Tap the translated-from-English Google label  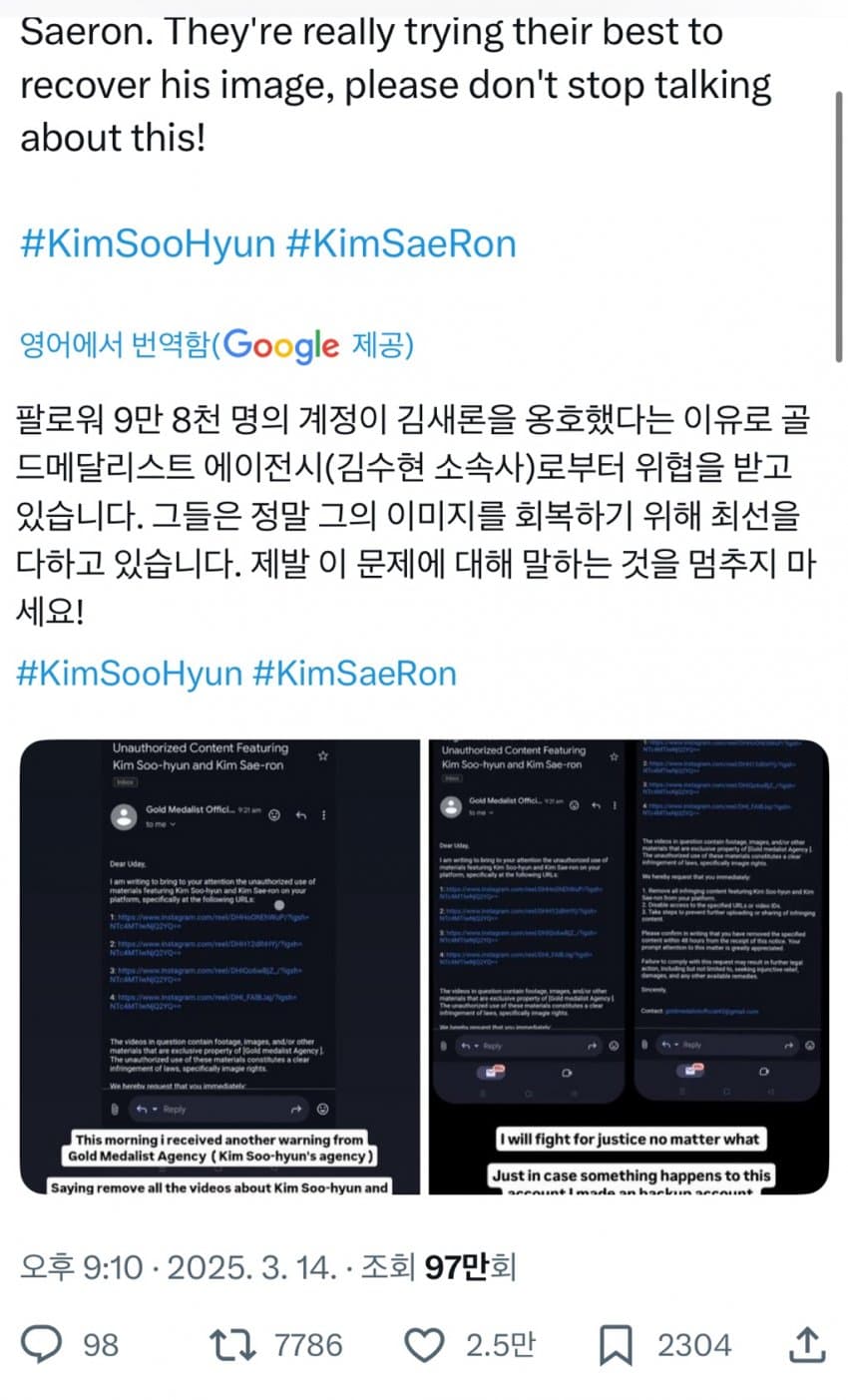click(216, 345)
